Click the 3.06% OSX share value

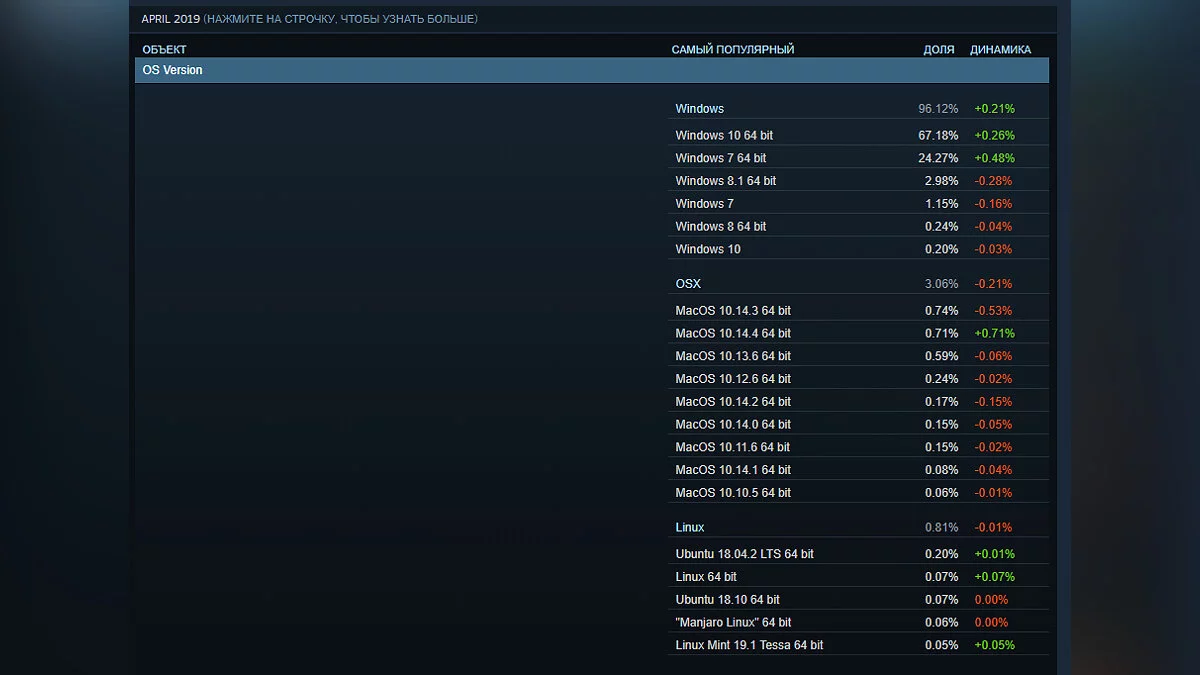(x=941, y=284)
